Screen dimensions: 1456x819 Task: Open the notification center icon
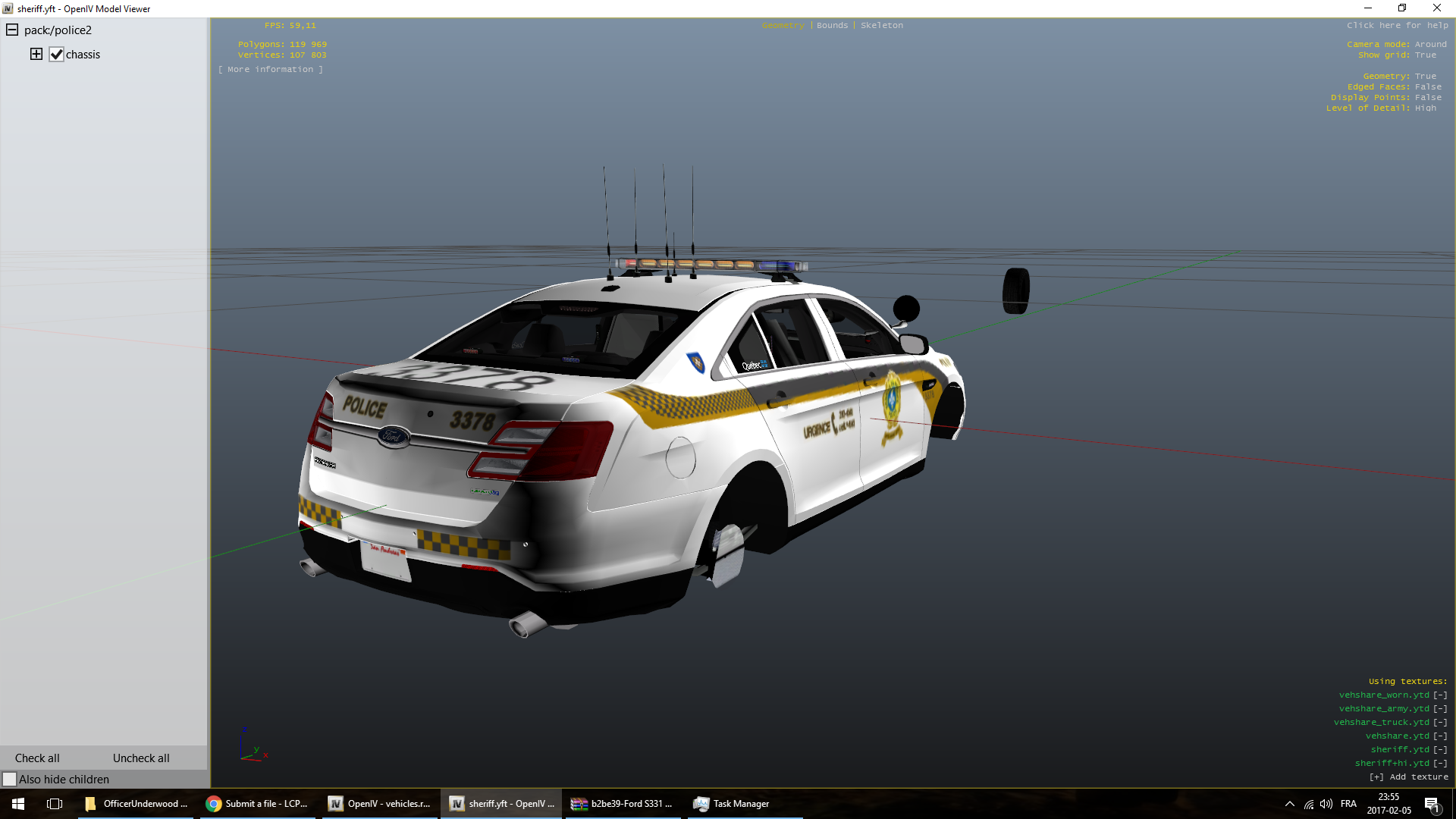coord(1432,804)
